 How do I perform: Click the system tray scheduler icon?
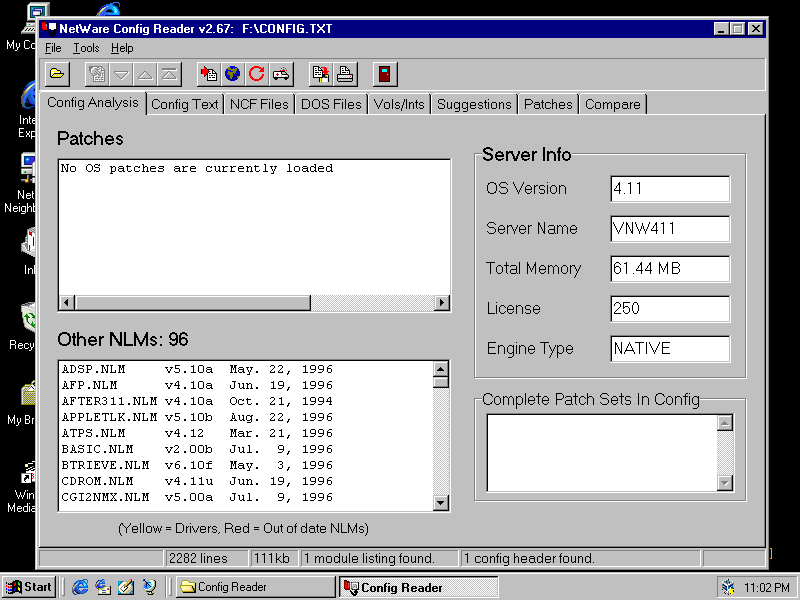pos(729,588)
